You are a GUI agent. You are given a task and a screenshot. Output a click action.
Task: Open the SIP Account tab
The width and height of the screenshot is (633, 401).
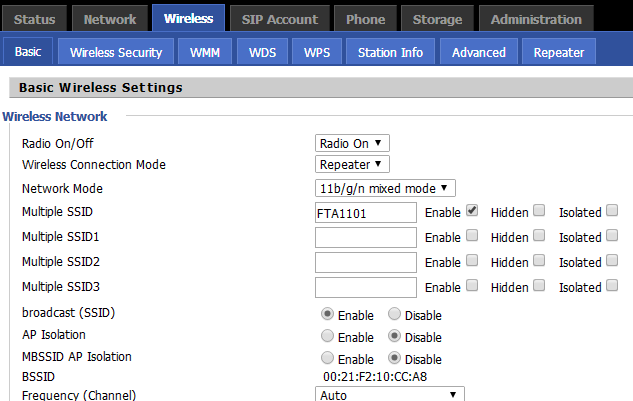point(279,19)
